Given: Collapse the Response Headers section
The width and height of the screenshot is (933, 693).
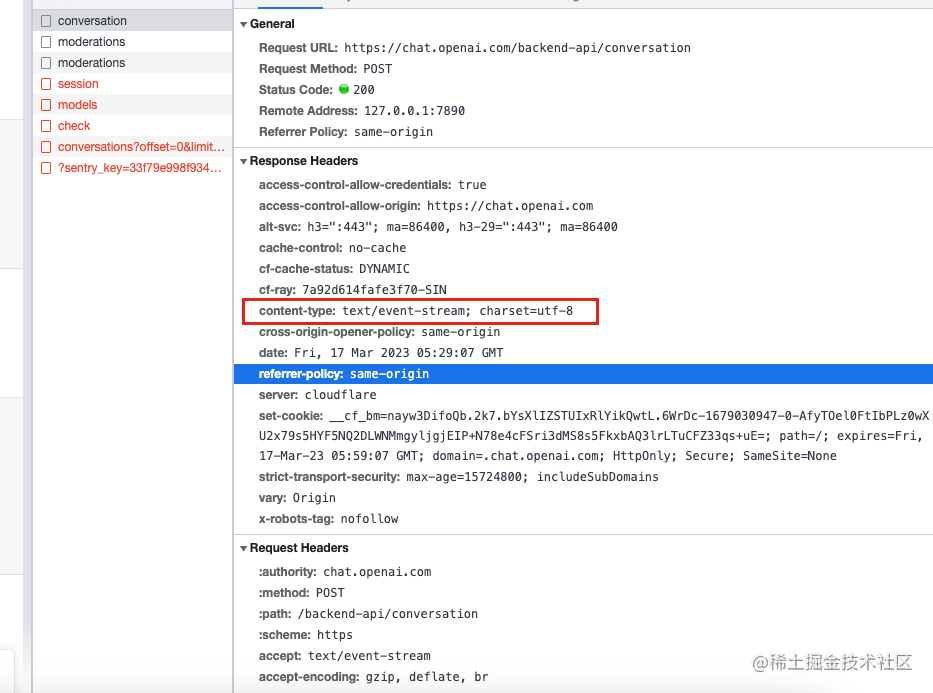Looking at the screenshot, I should [x=243, y=161].
